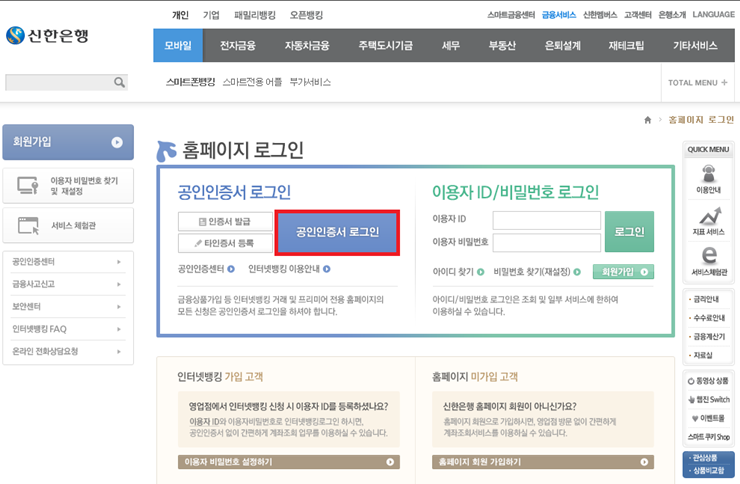This screenshot has height=484, width=740.
Task: Click arrow icon next to 인터넷뱅킹 이용안내
Action: (x=327, y=269)
